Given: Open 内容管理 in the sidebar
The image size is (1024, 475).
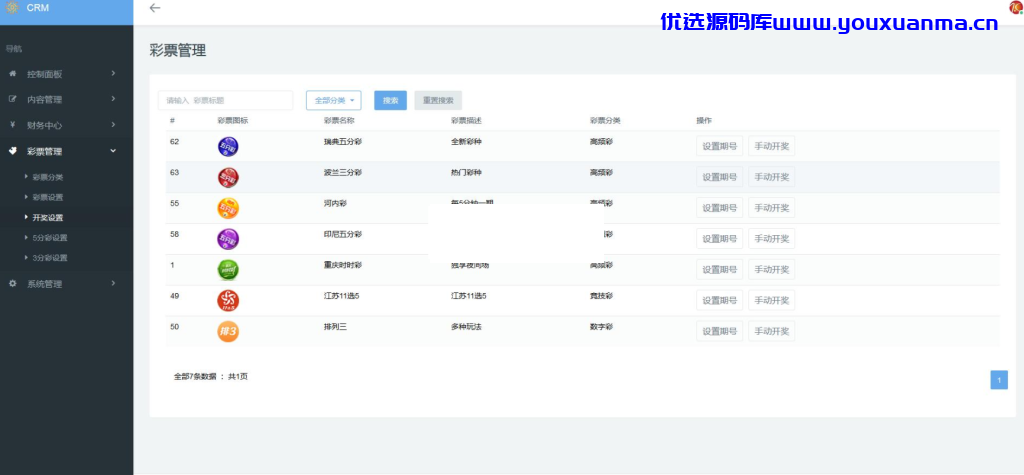Looking at the screenshot, I should pos(44,100).
